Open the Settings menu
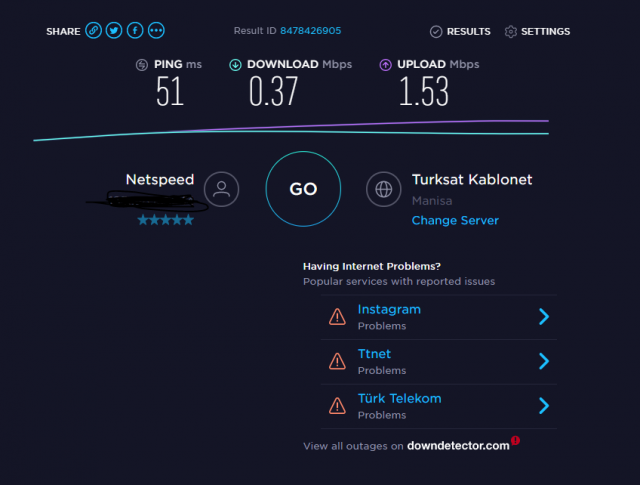640x485 pixels. [537, 31]
